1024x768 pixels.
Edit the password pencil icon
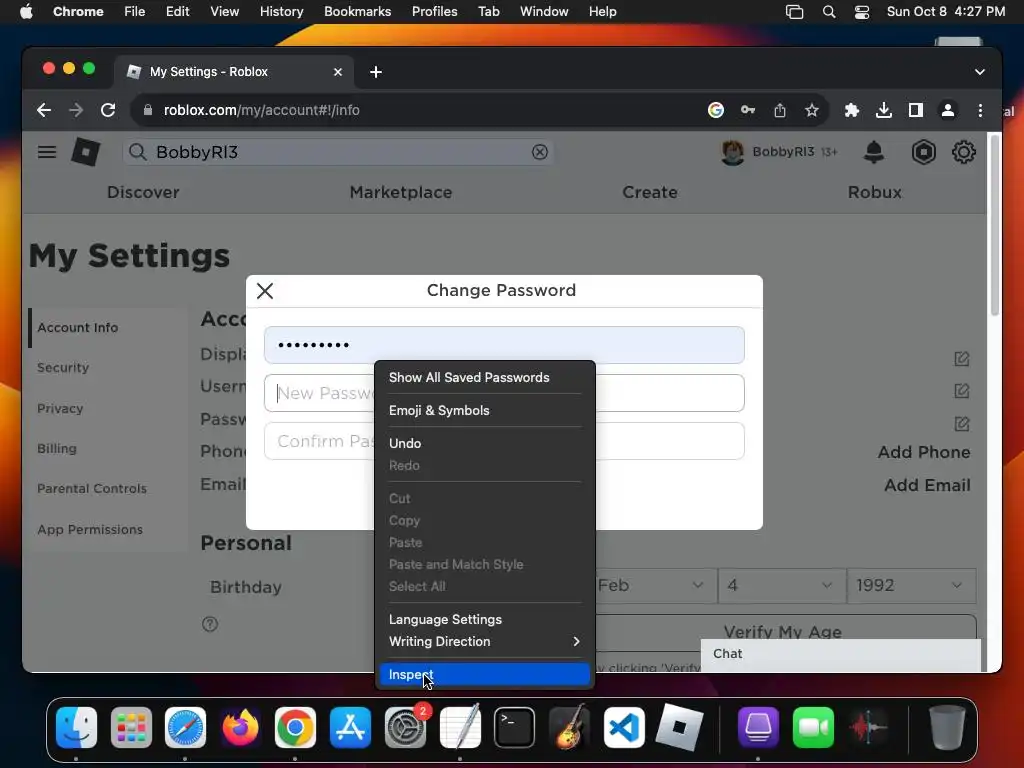coord(961,423)
